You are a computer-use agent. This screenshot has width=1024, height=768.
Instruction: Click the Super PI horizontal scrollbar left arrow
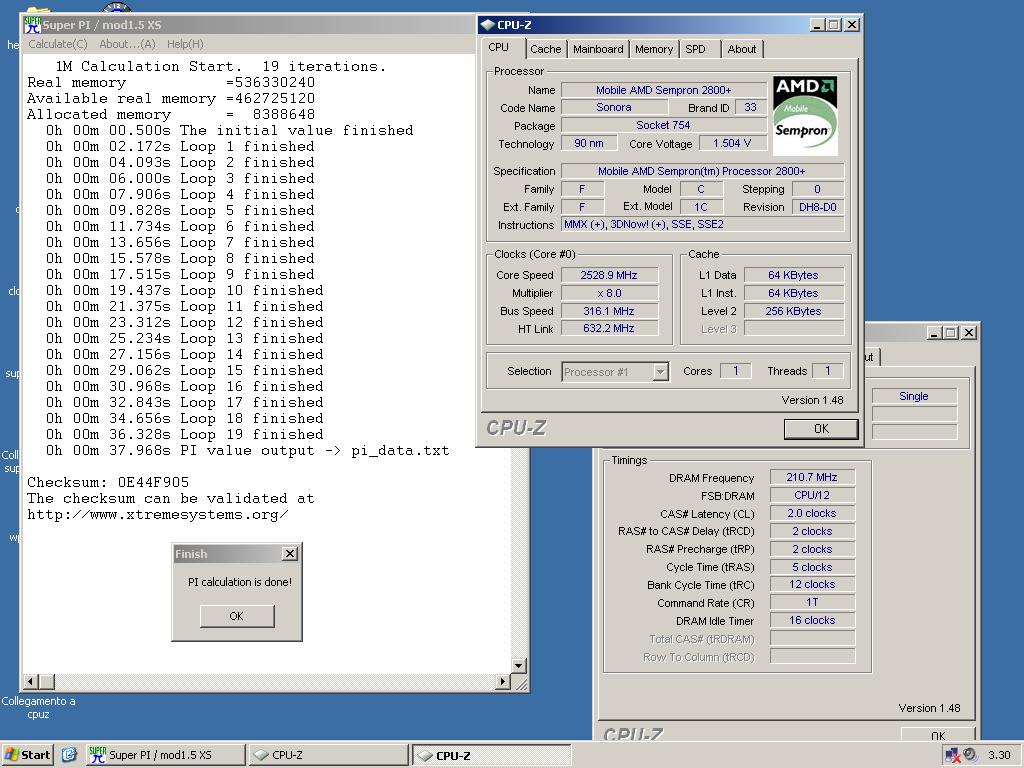coord(30,682)
